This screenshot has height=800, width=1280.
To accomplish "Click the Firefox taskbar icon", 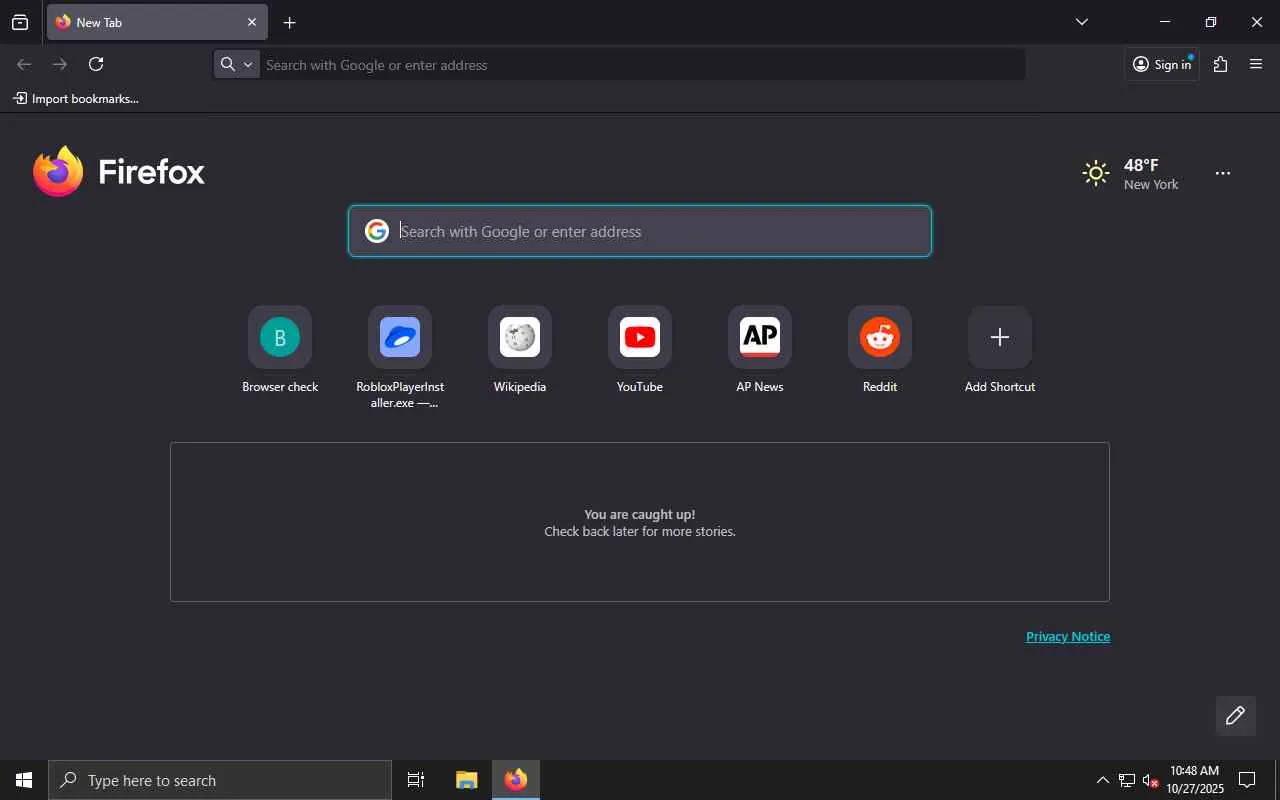I will [x=516, y=780].
